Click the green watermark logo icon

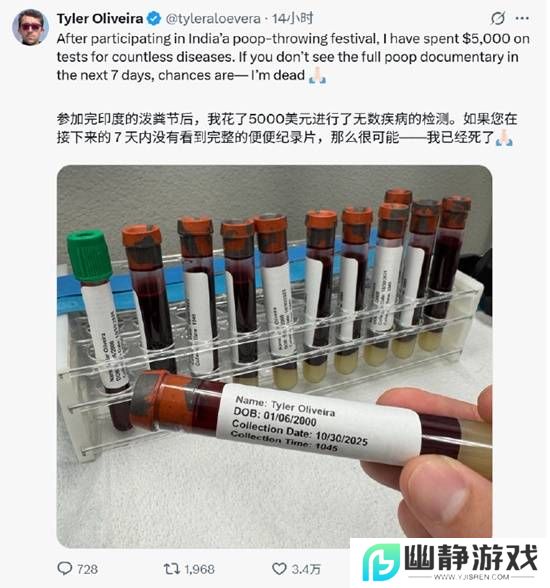[x=381, y=562]
